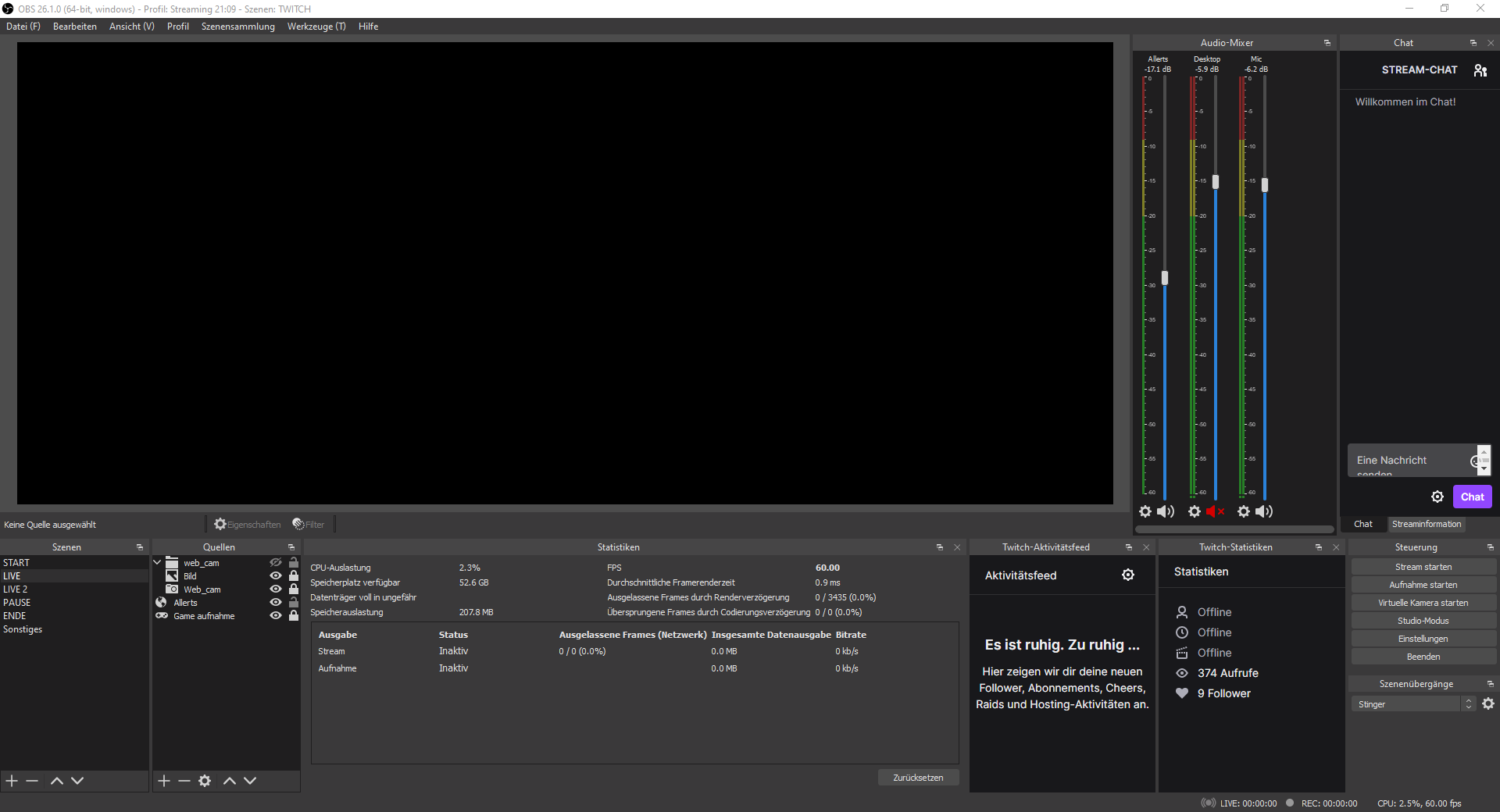The image size is (1500, 812).
Task: Toggle lock on the Bild source
Action: coord(294,576)
